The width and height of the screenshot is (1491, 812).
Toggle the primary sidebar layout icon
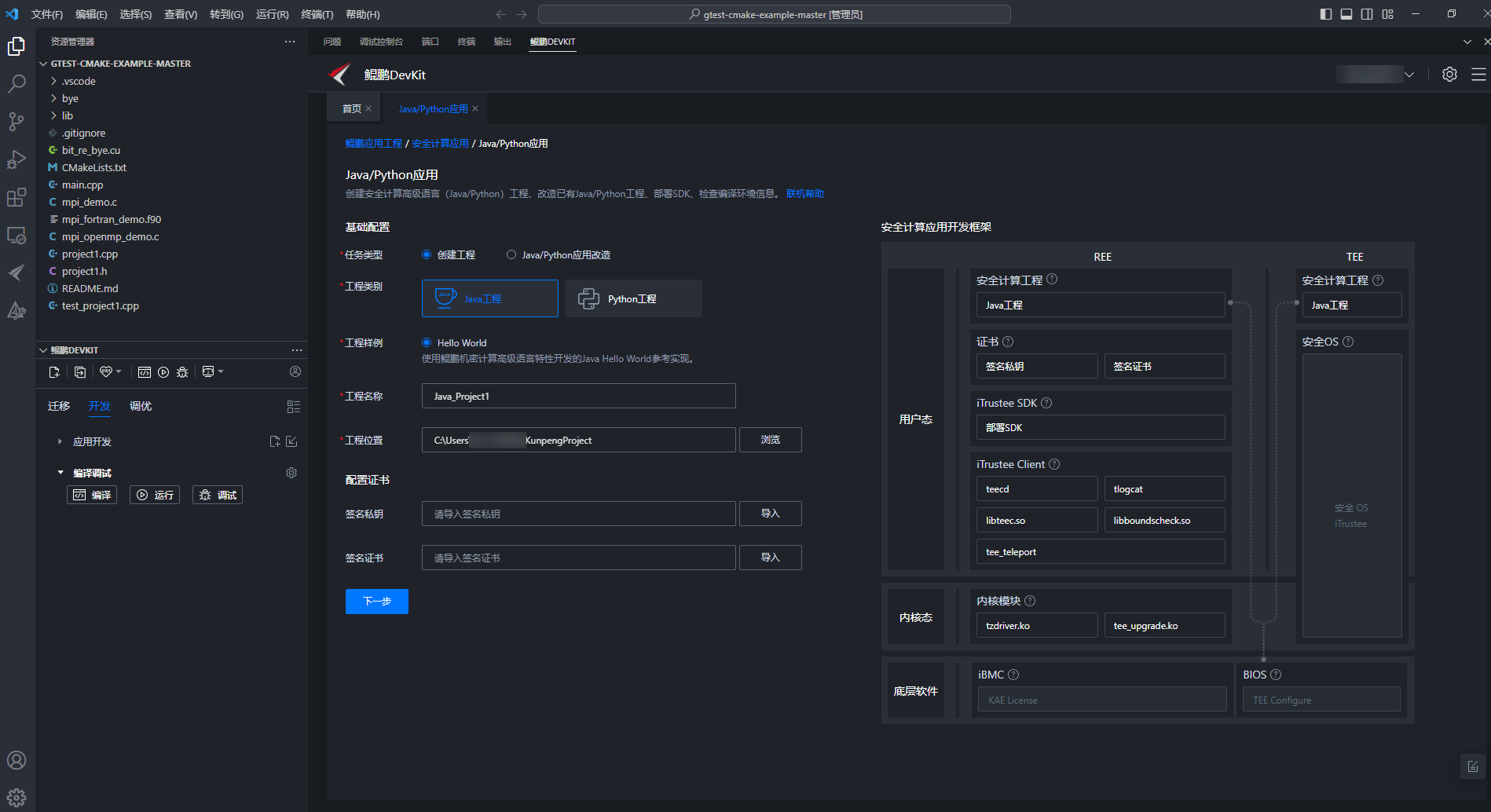click(1326, 14)
